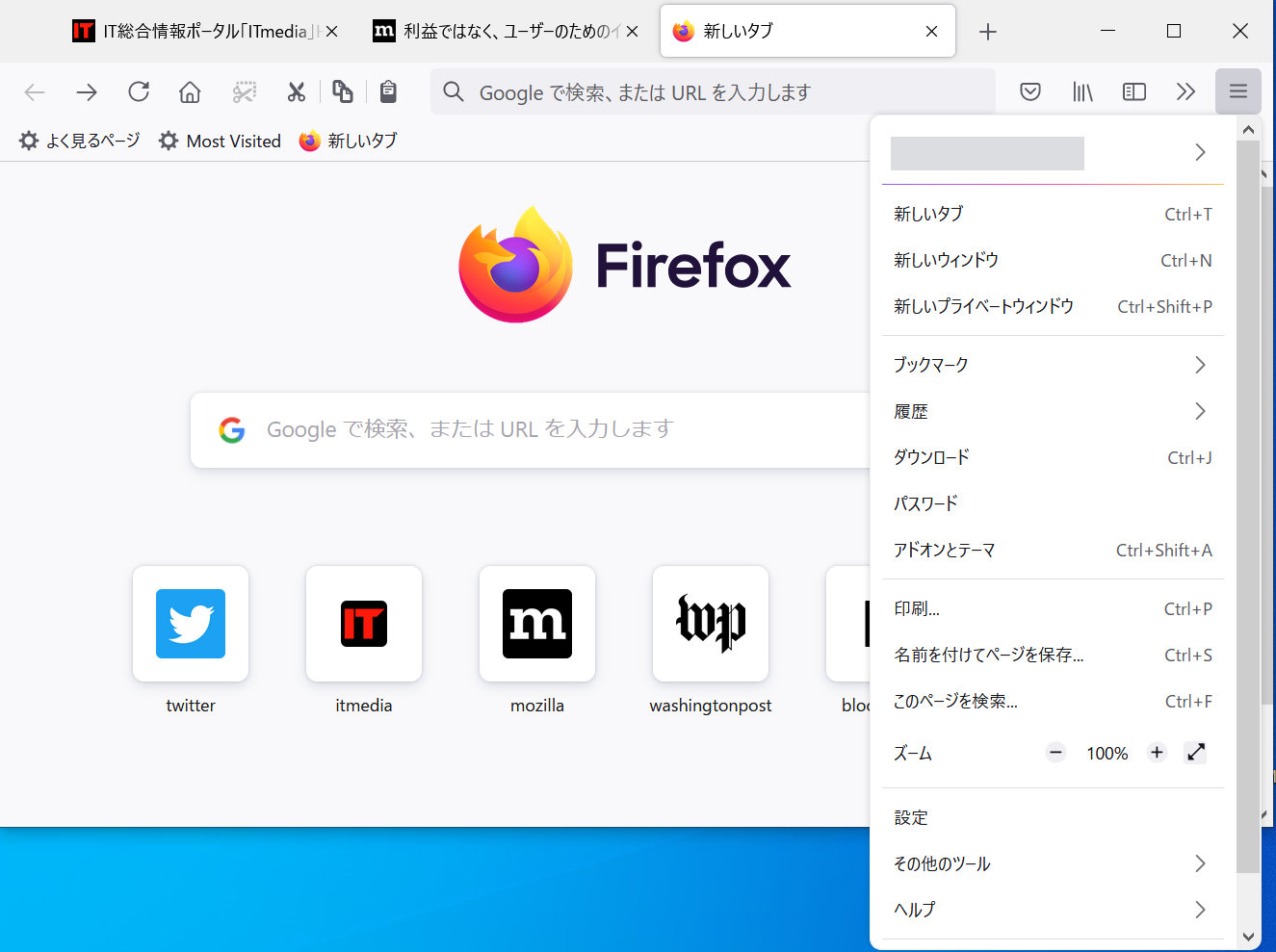
Task: Zoom in with the plus button
Action: tap(1157, 753)
